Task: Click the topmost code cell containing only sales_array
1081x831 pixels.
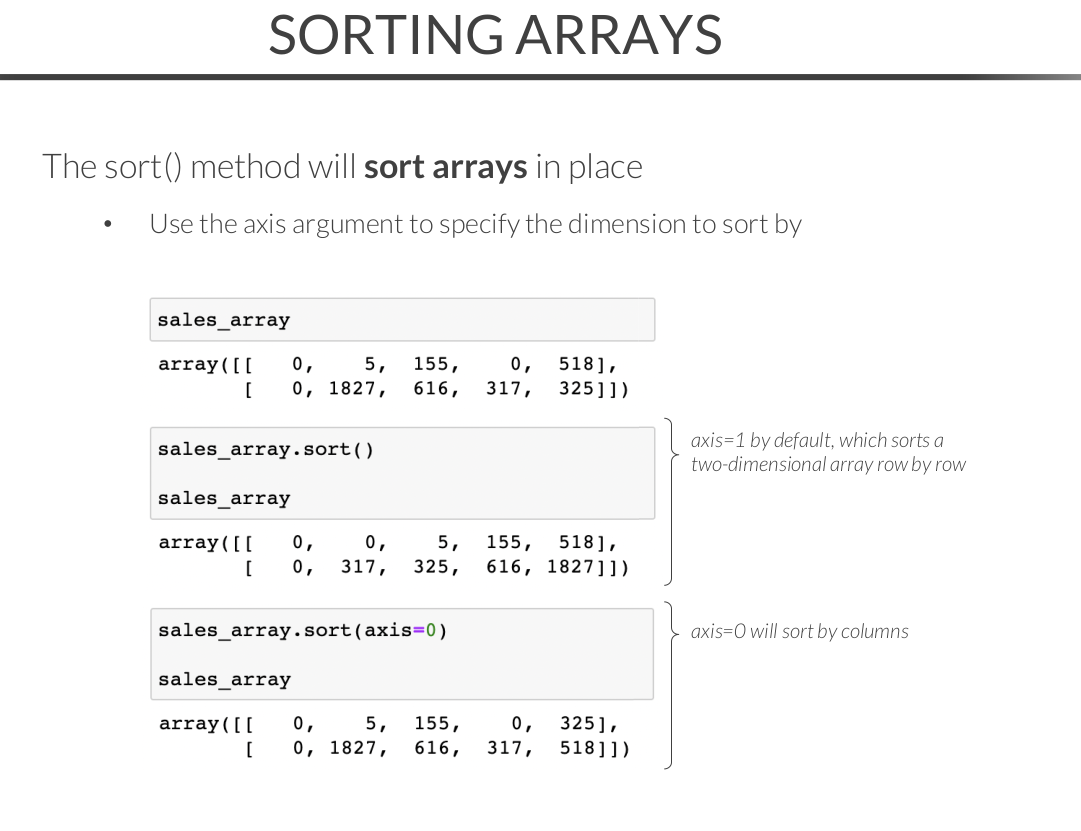Action: tap(402, 320)
